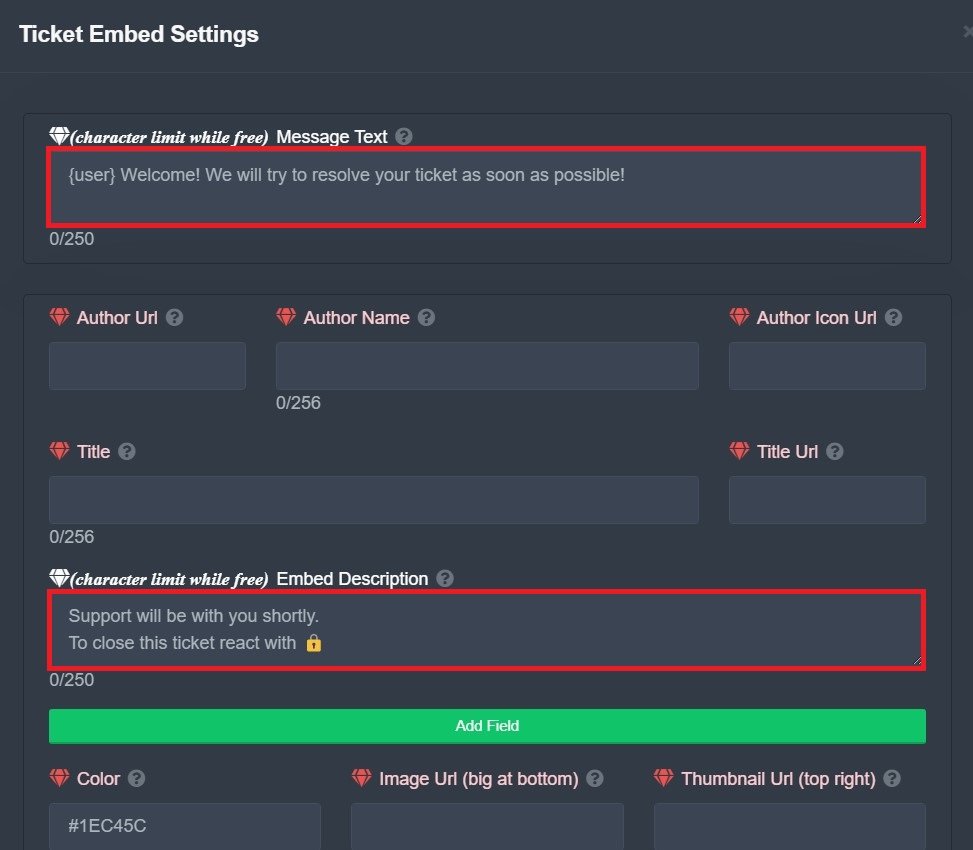The height and width of the screenshot is (850, 973).
Task: Click help icon beside Thumbnail Url label
Action: tap(892, 779)
